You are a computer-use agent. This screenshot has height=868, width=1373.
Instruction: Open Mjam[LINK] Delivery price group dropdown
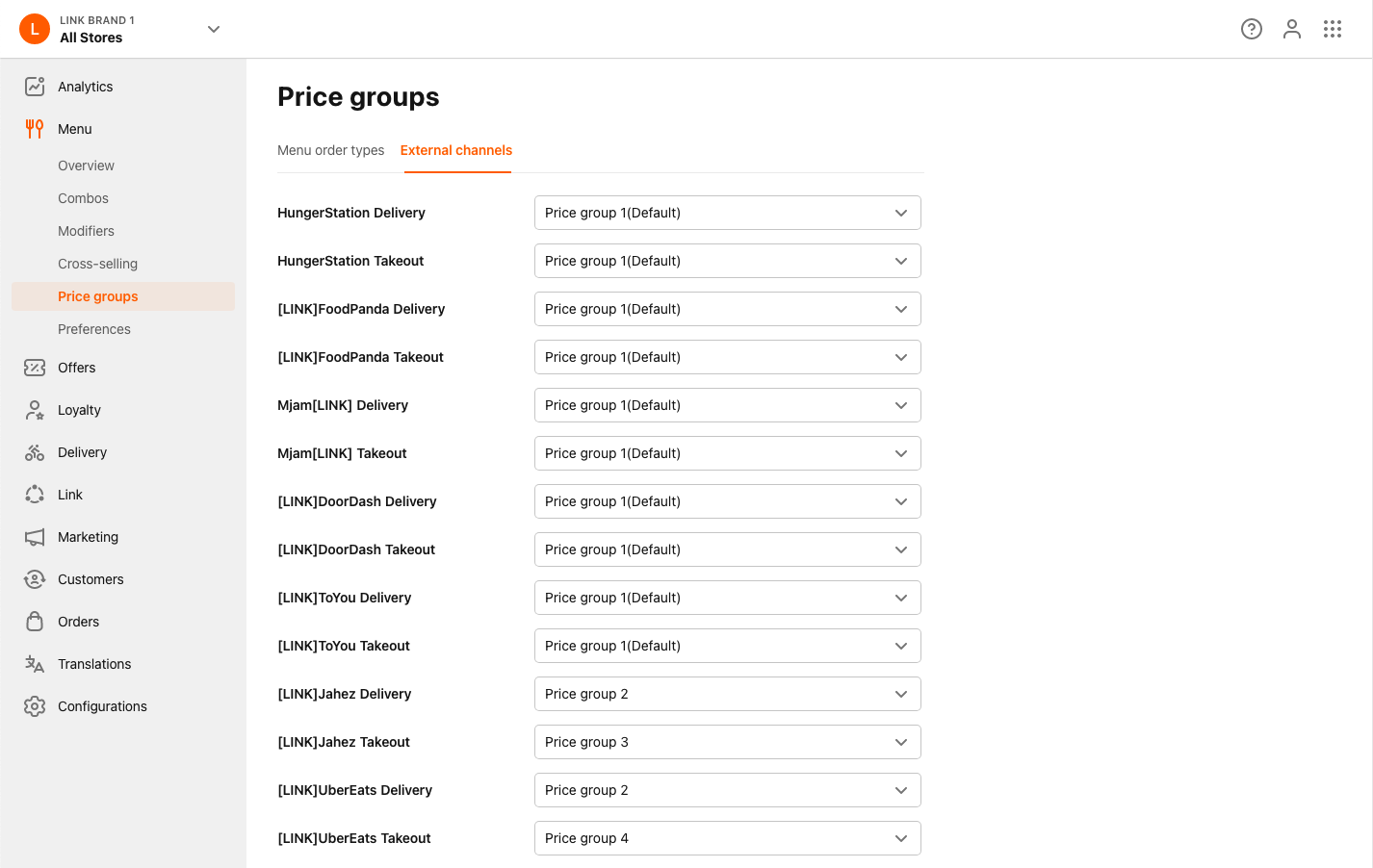coord(728,405)
